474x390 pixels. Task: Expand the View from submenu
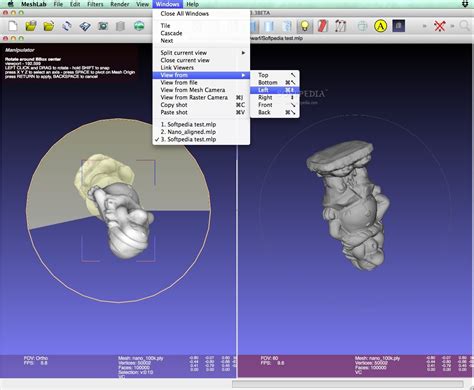point(201,75)
